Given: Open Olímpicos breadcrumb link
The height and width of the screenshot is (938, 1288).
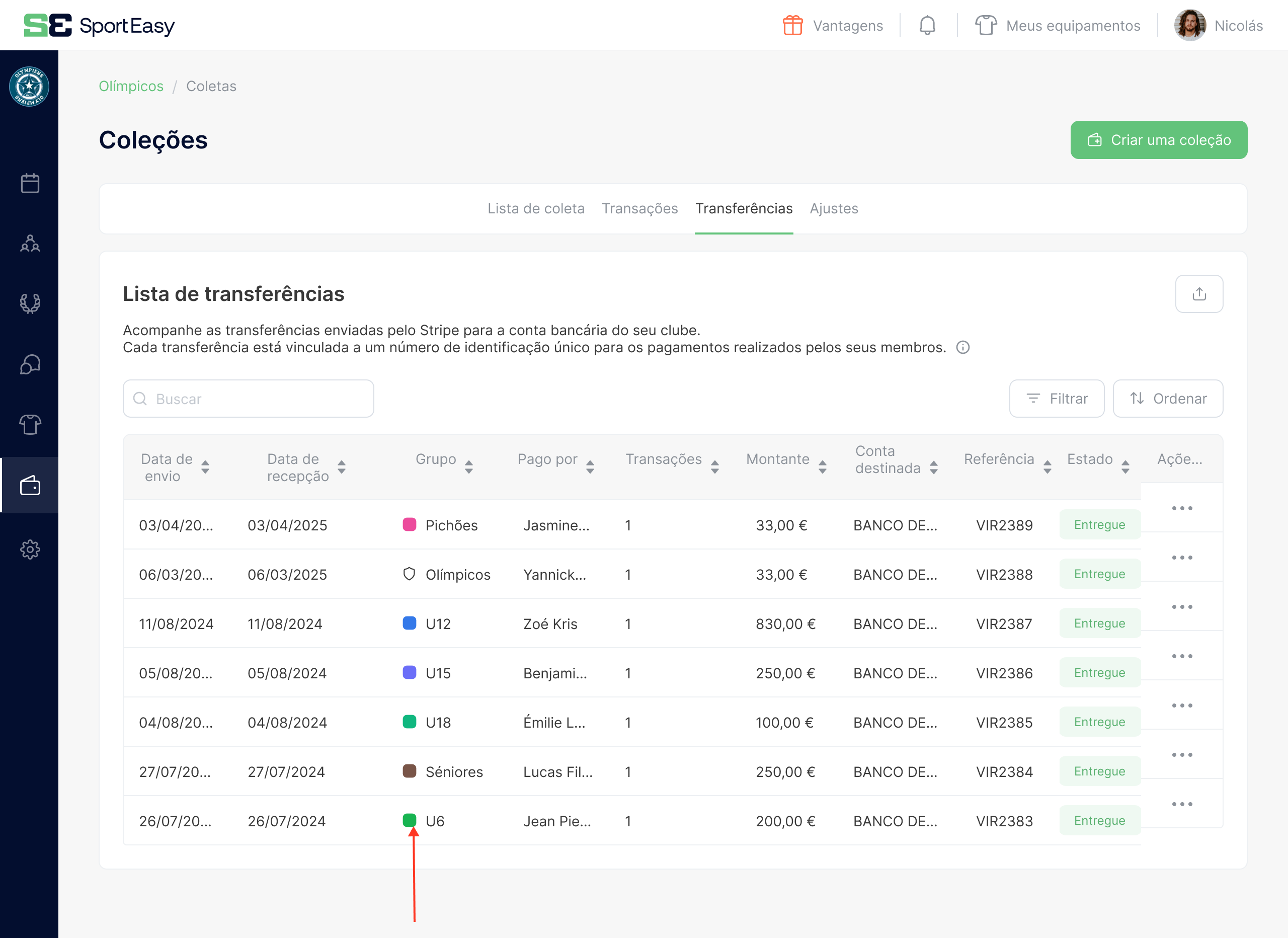Looking at the screenshot, I should click(x=131, y=86).
